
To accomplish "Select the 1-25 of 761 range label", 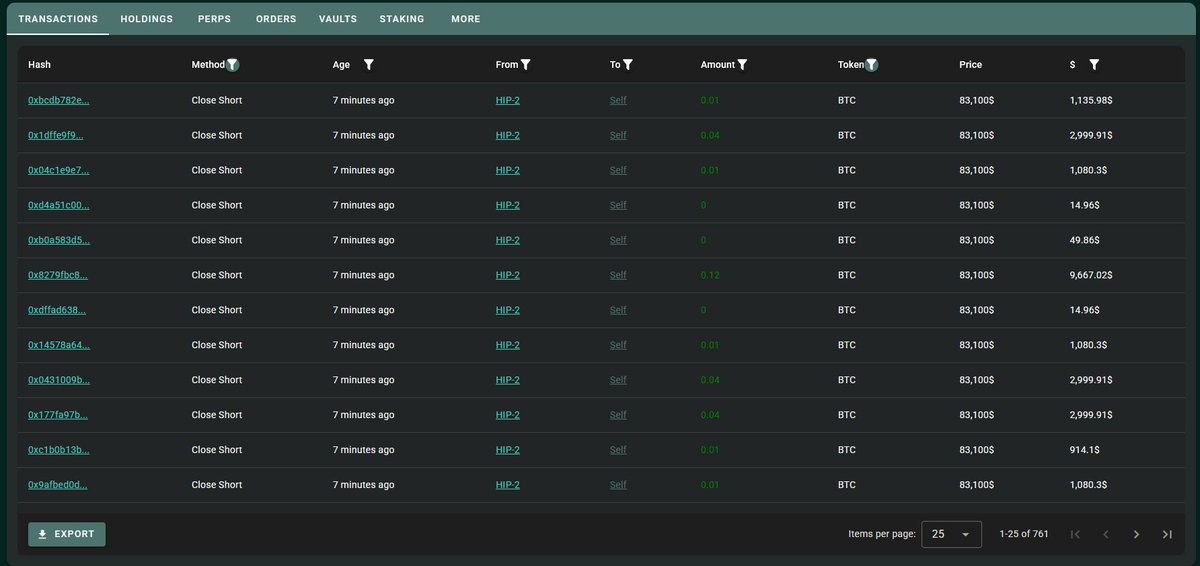I will point(1024,534).
